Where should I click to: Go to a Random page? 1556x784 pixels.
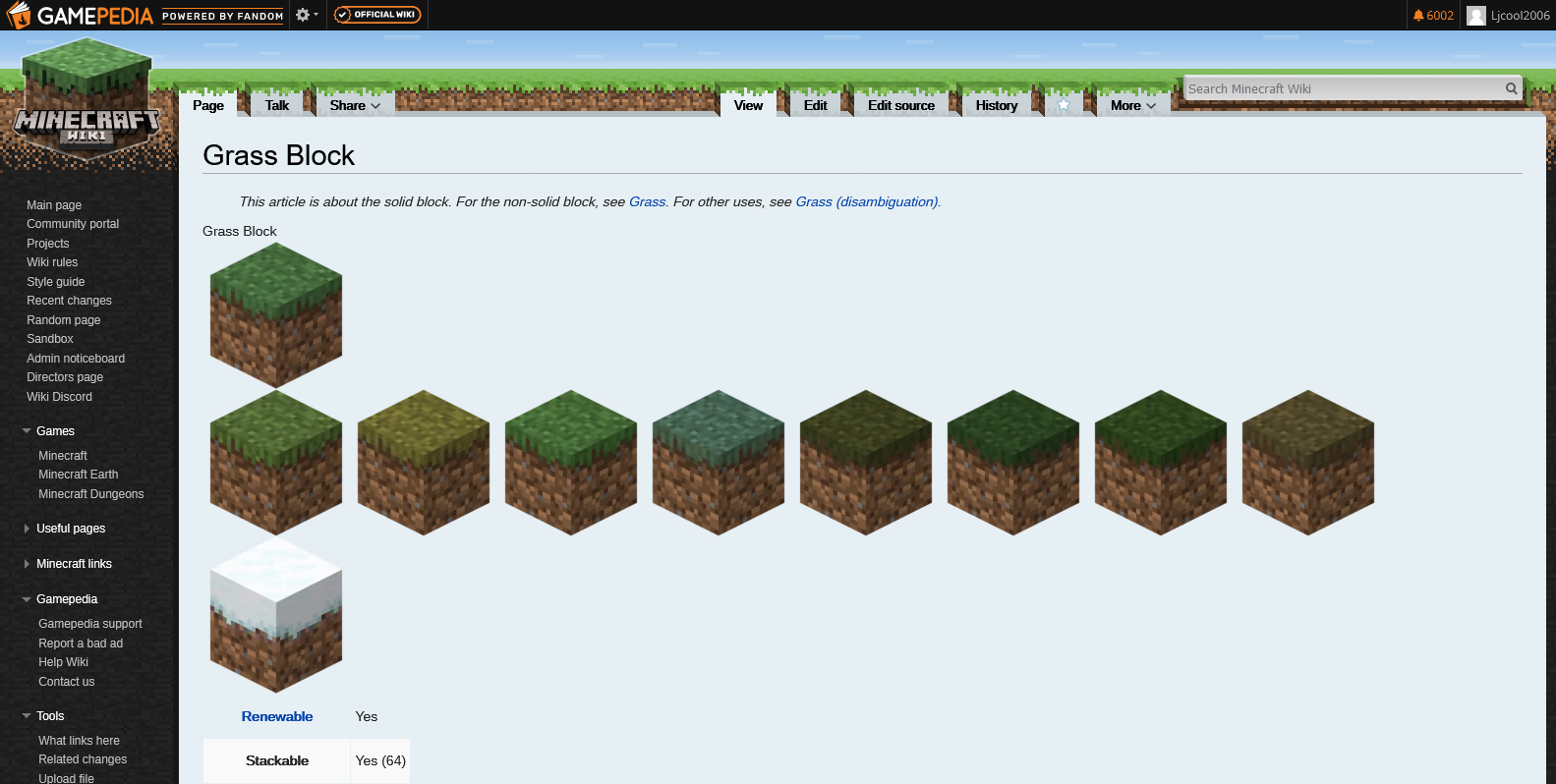click(64, 320)
